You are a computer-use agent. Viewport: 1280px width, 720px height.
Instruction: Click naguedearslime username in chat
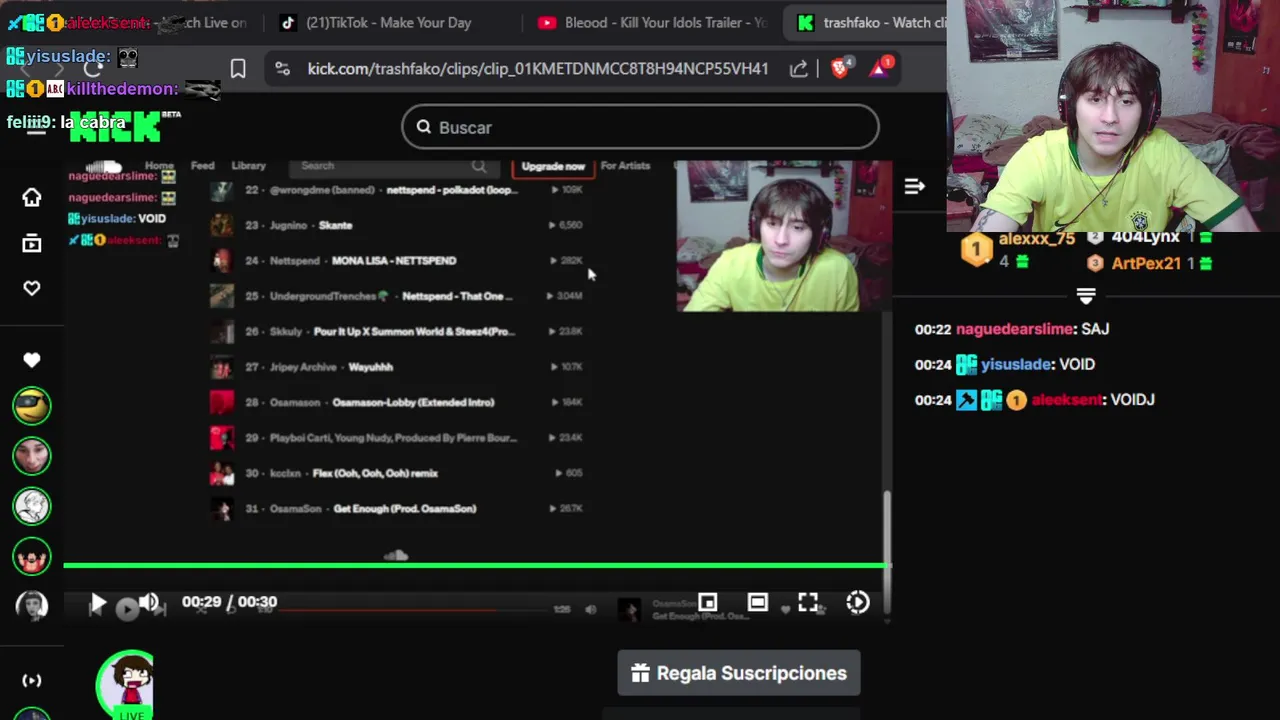tap(1016, 329)
